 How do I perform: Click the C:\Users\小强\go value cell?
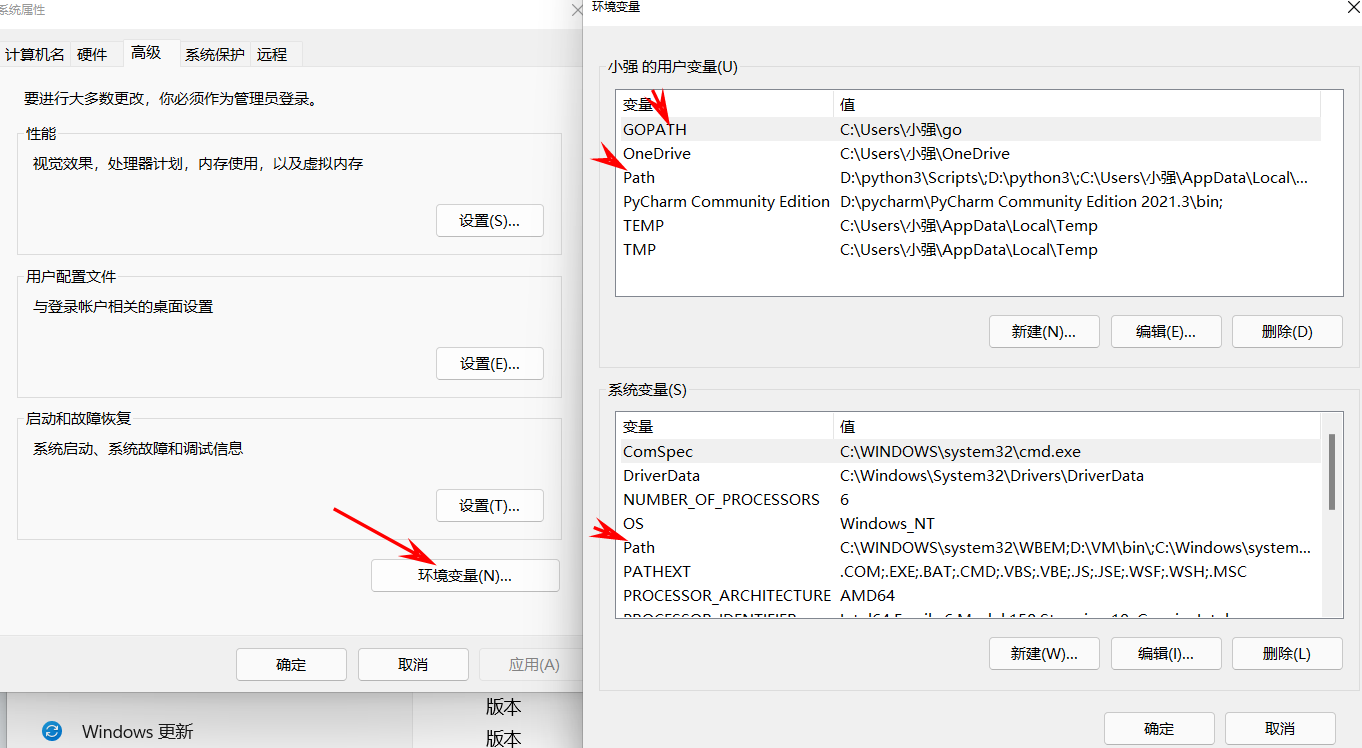point(901,129)
